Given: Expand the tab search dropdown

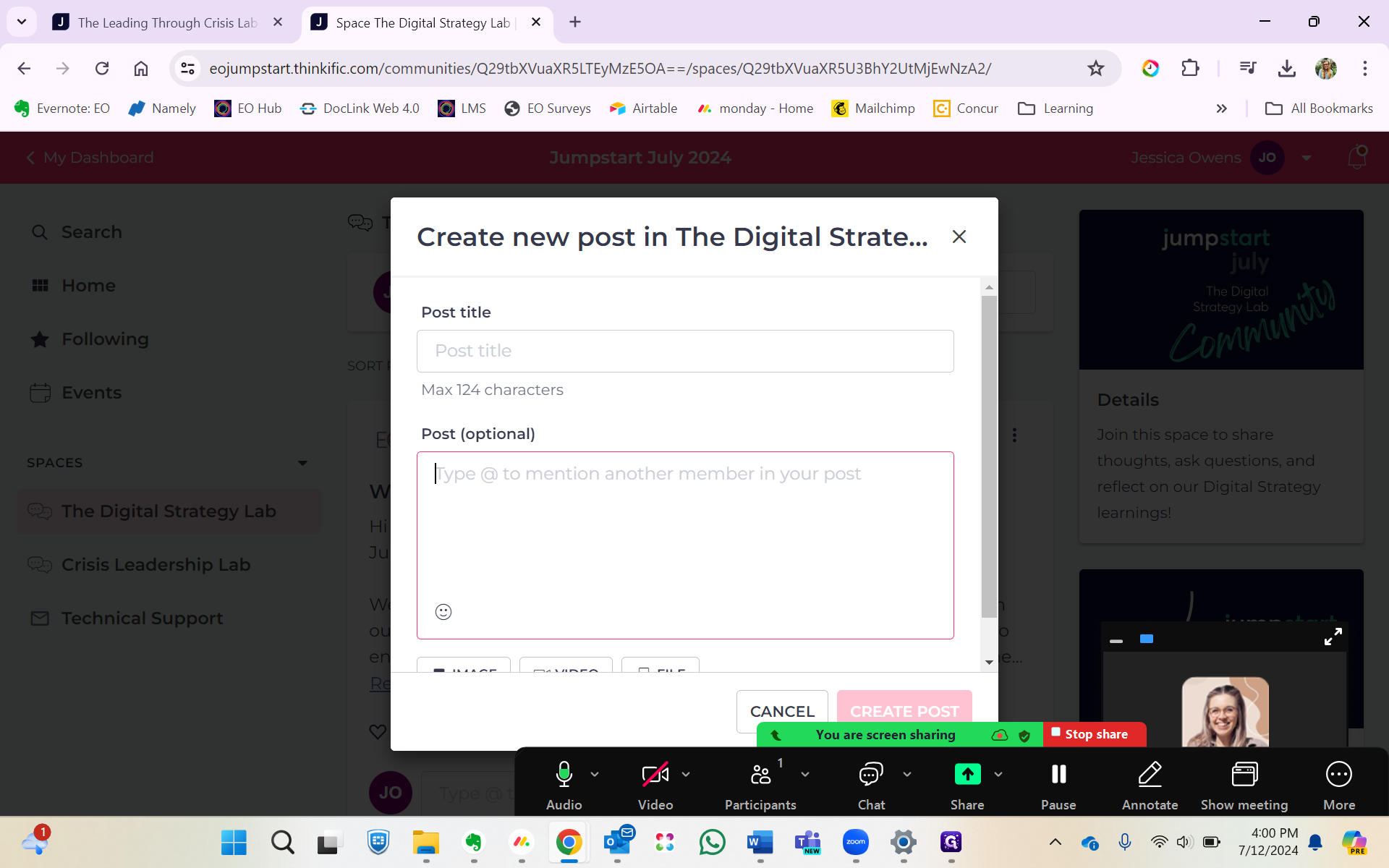Looking at the screenshot, I should [22, 22].
